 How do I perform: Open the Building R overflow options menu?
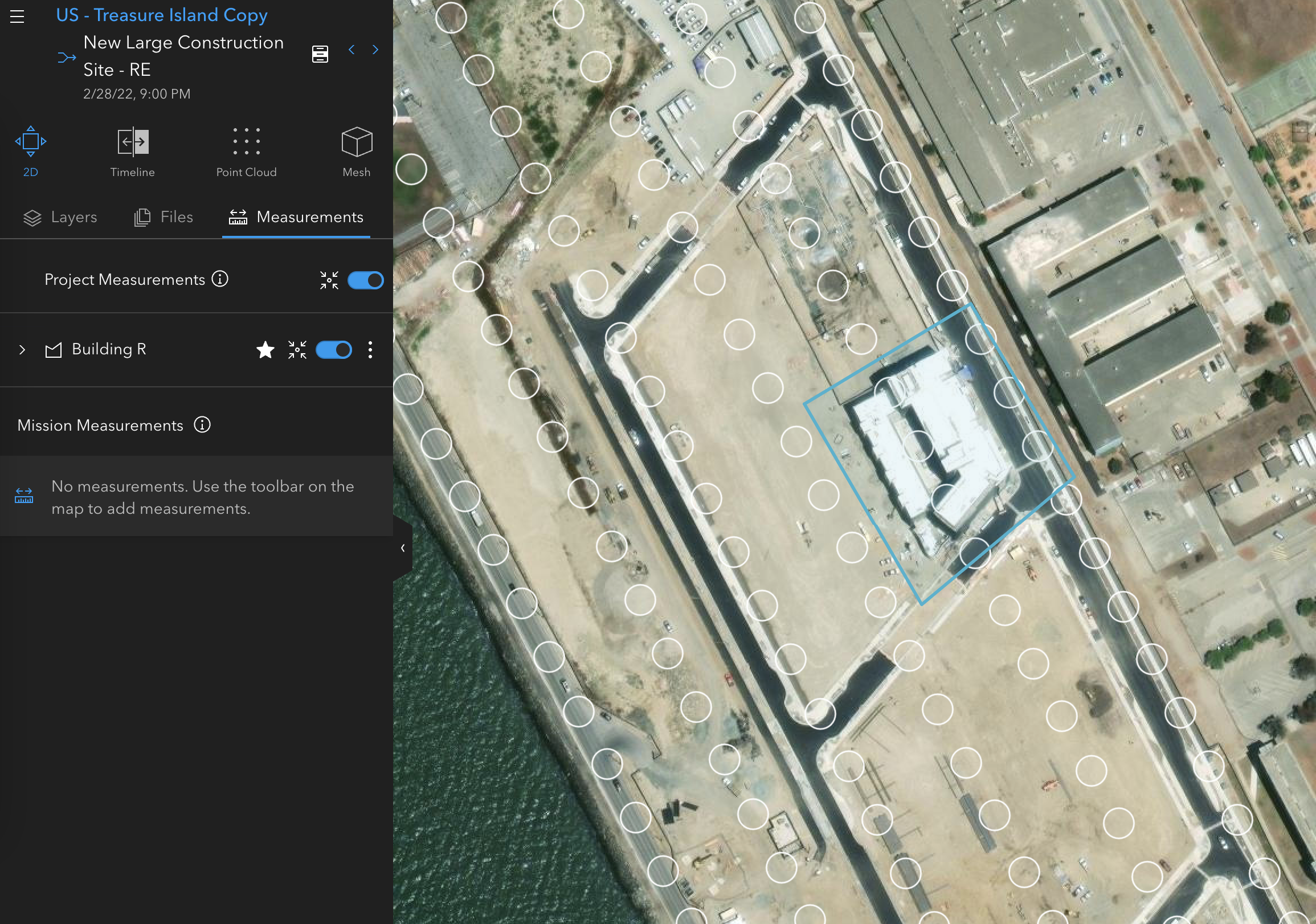tap(370, 349)
